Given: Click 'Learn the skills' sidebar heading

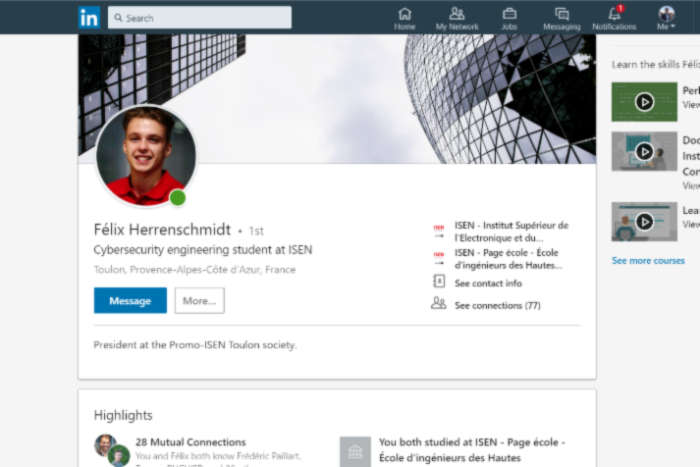Looking at the screenshot, I should click(x=655, y=65).
